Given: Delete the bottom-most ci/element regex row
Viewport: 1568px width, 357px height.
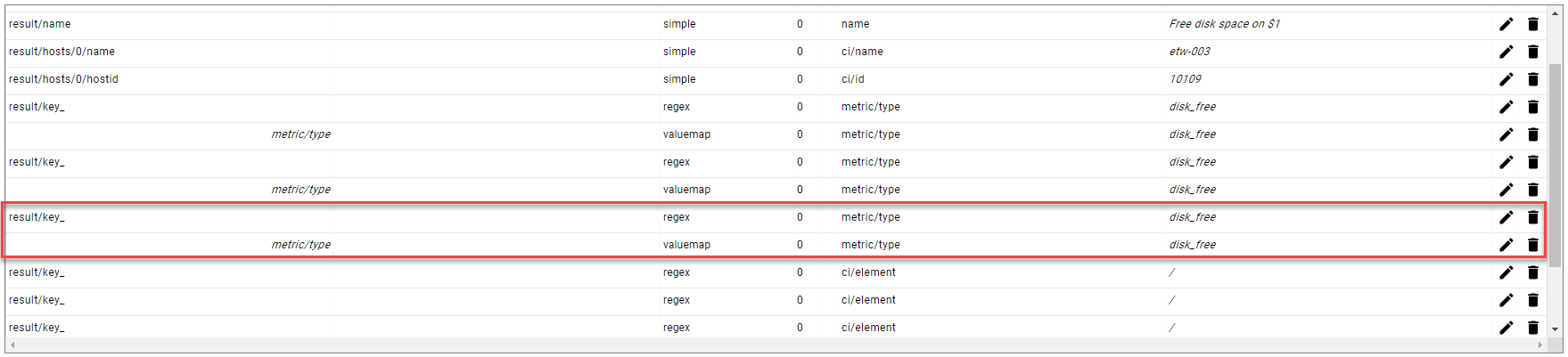Looking at the screenshot, I should click(1533, 328).
